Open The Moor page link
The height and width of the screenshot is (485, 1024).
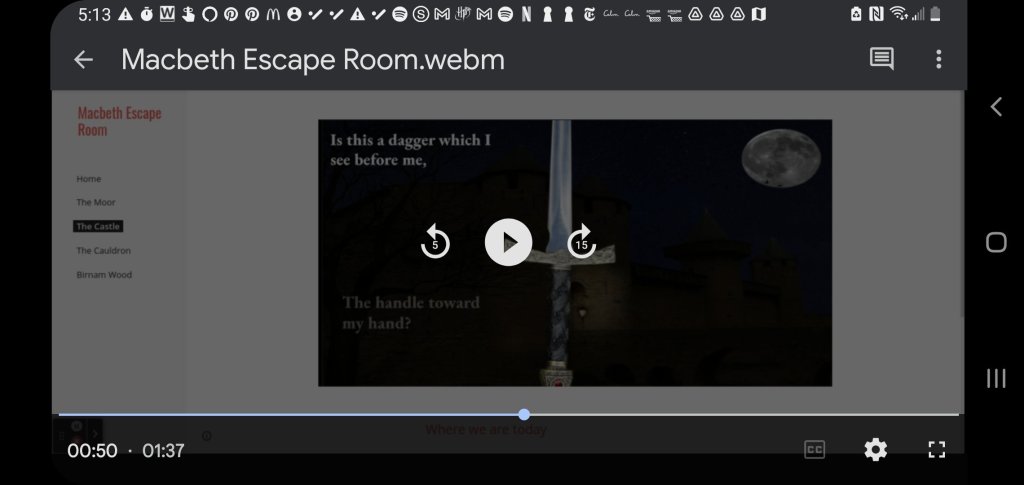pyautogui.click(x=96, y=203)
